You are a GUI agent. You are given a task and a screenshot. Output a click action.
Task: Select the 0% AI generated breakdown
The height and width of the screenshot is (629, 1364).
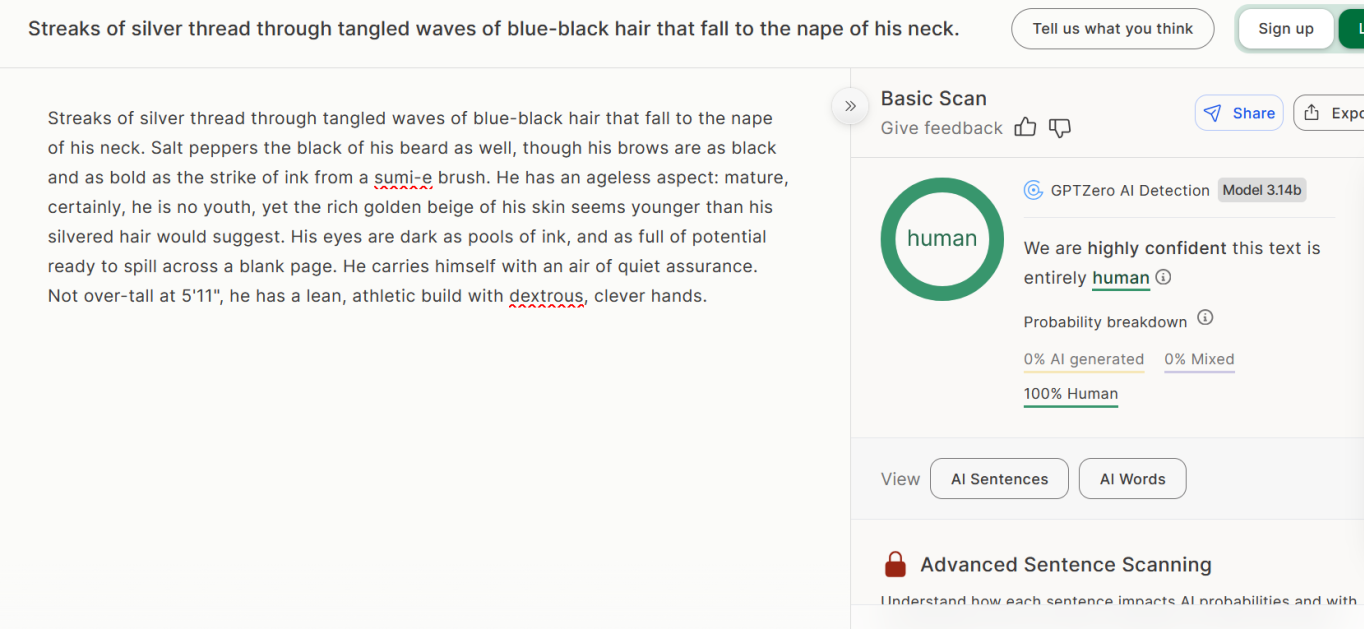point(1083,360)
